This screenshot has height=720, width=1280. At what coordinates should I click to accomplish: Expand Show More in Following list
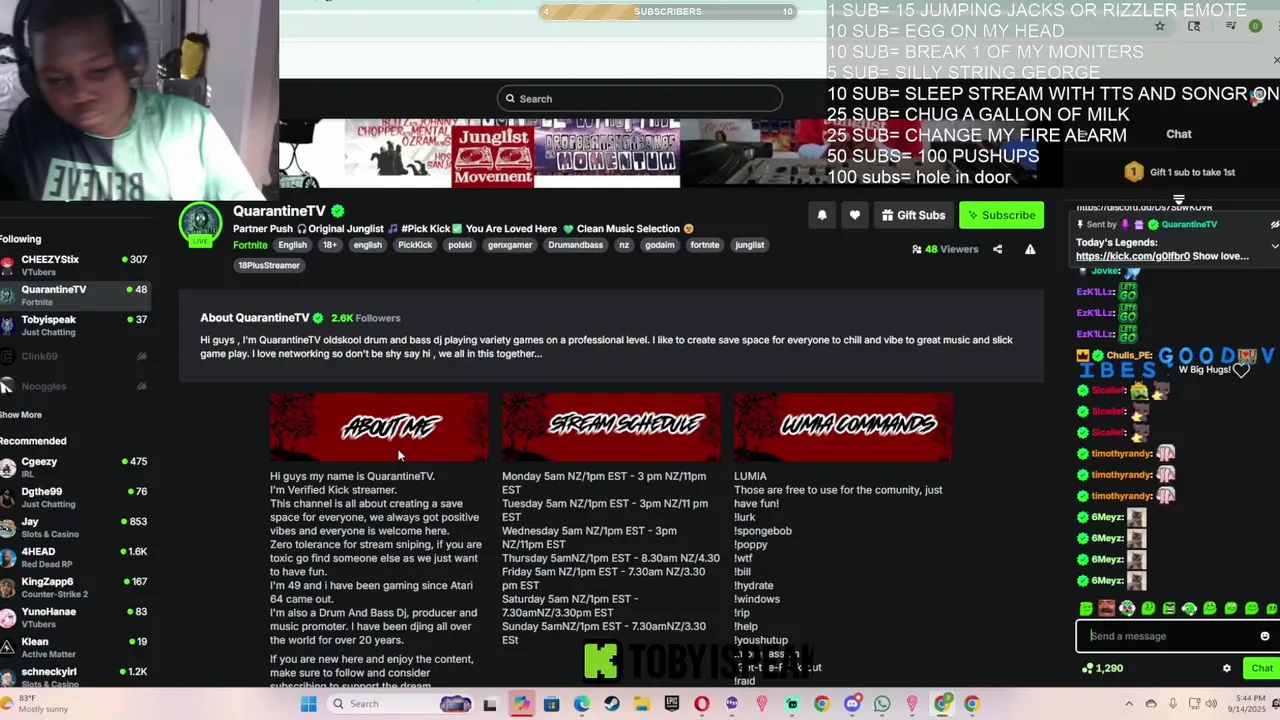(21, 415)
